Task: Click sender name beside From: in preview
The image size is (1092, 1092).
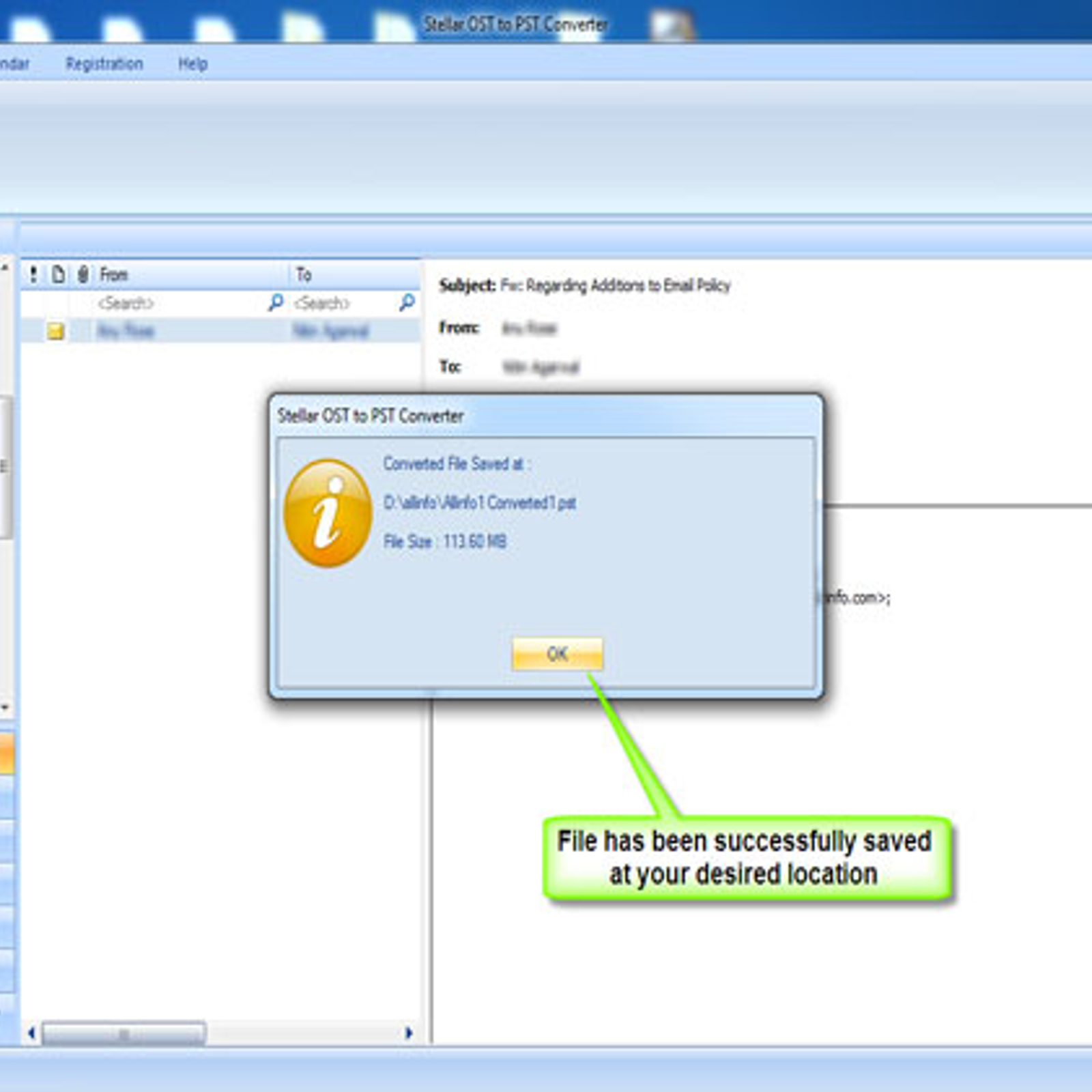Action: 530,329
